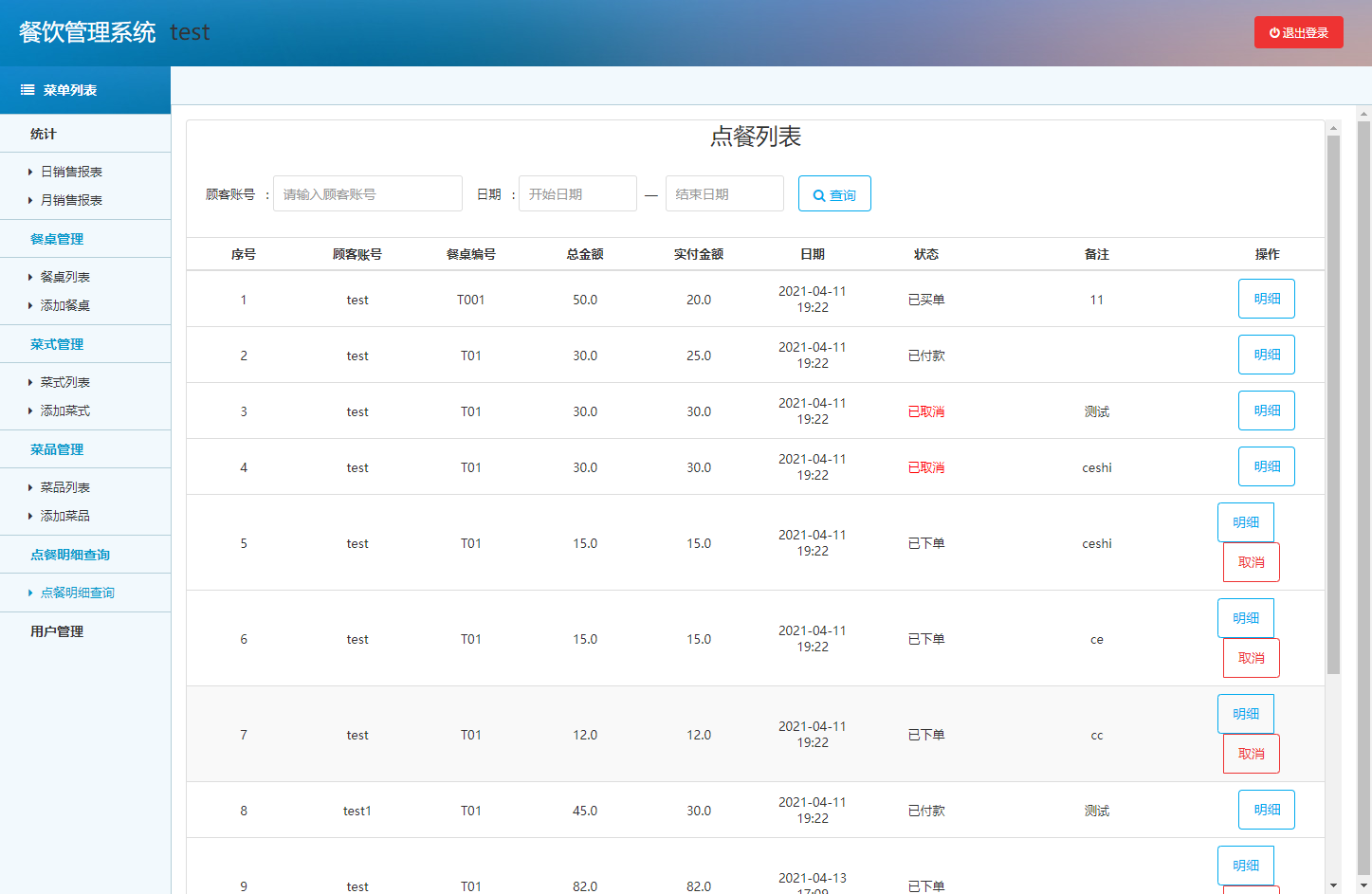Go to 添加菜品 in the sidebar
This screenshot has width=1372, height=894.
65,516
